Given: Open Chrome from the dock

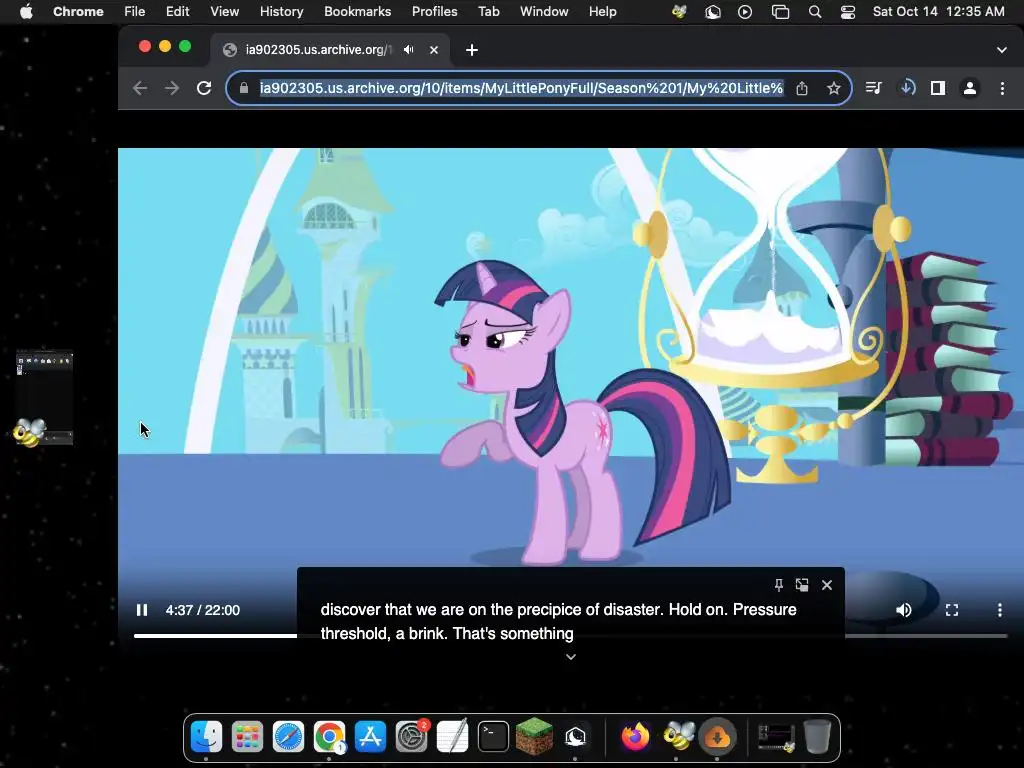Looking at the screenshot, I should (x=329, y=737).
